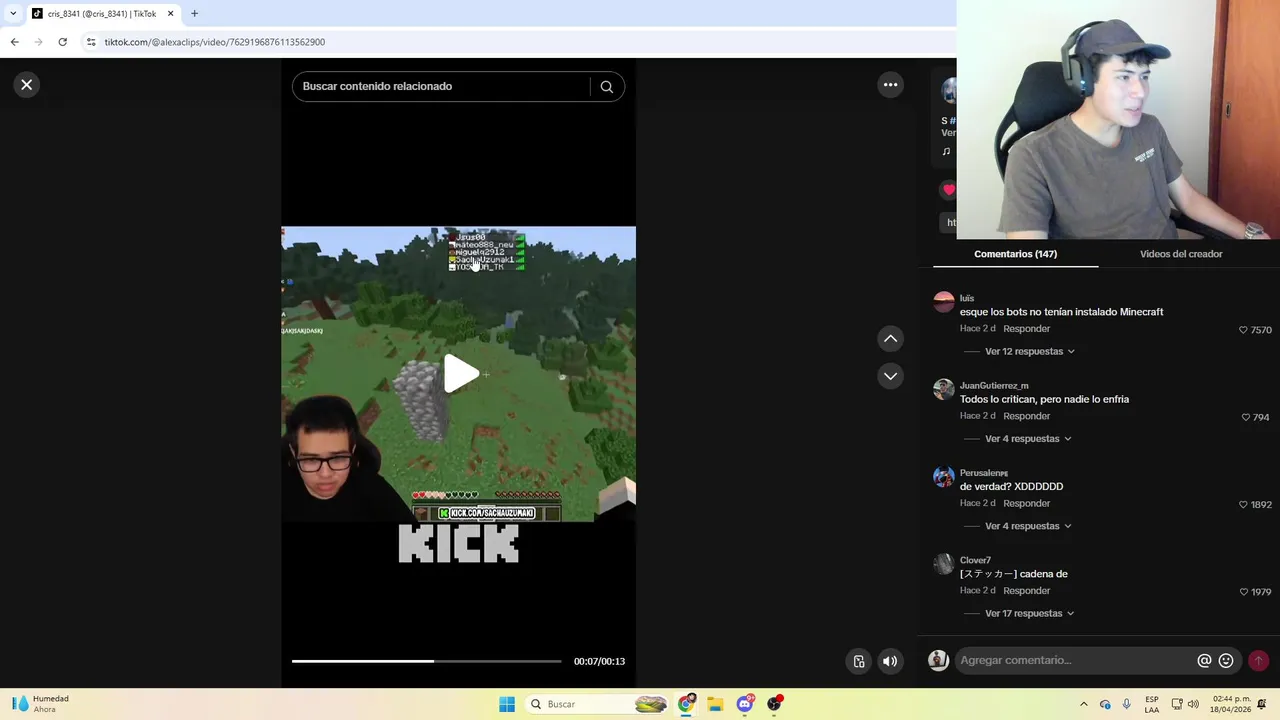Open the three-dots more options menu
Viewport: 1280px width, 720px height.
point(890,85)
